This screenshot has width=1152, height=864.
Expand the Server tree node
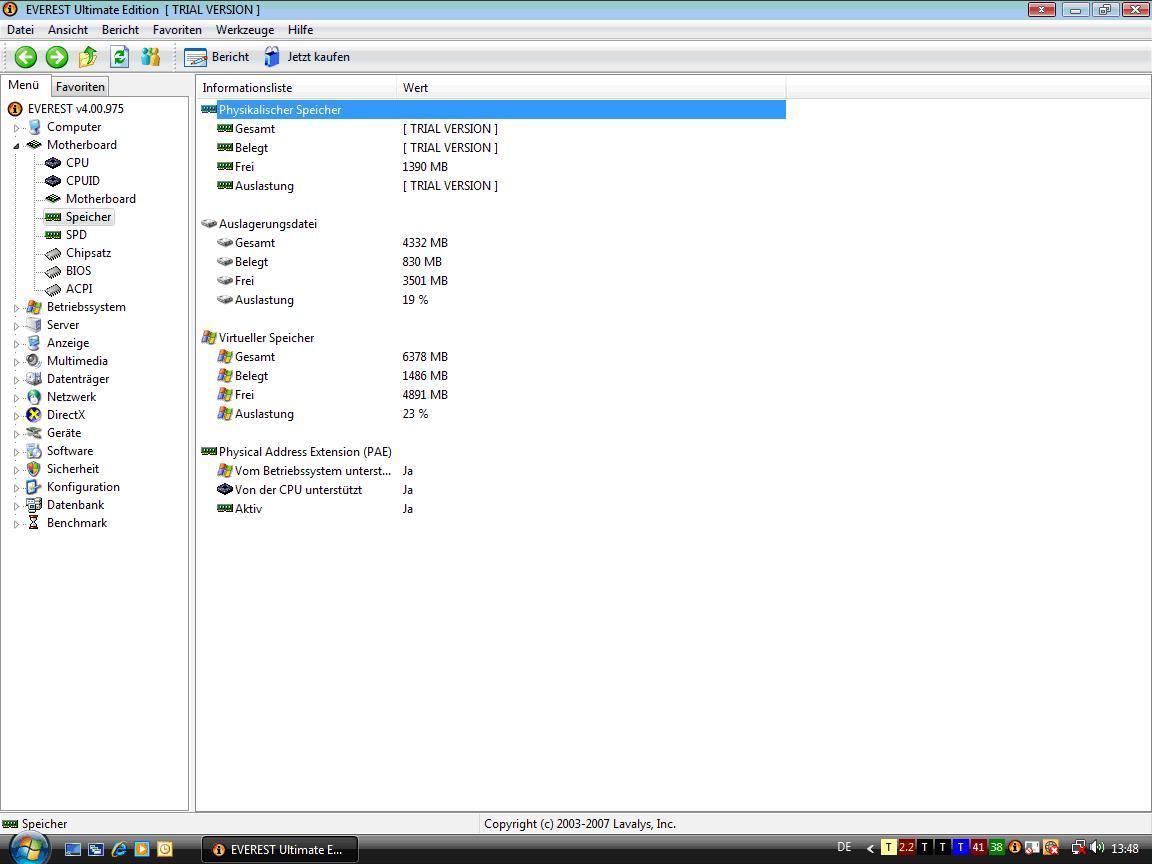pos(16,325)
